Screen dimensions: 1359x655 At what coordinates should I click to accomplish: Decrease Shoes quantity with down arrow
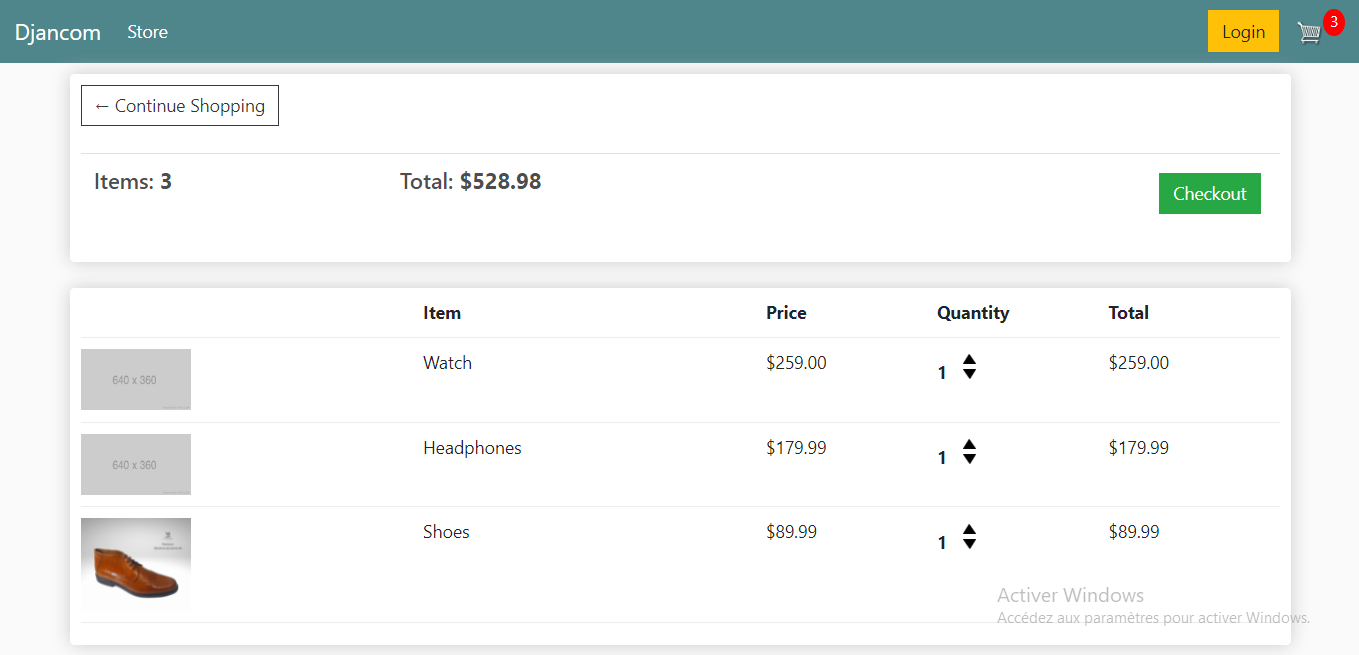point(969,544)
